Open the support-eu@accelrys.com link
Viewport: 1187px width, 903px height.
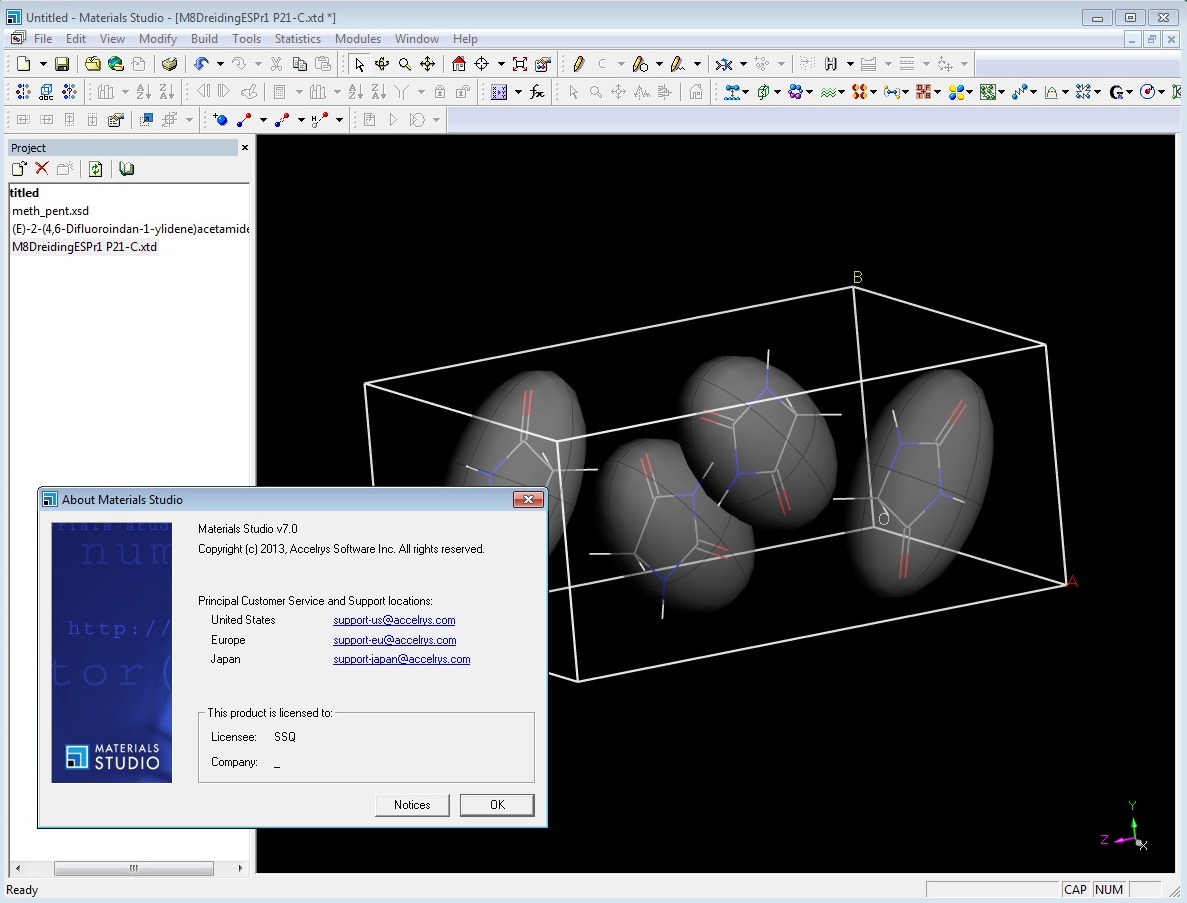coord(394,640)
